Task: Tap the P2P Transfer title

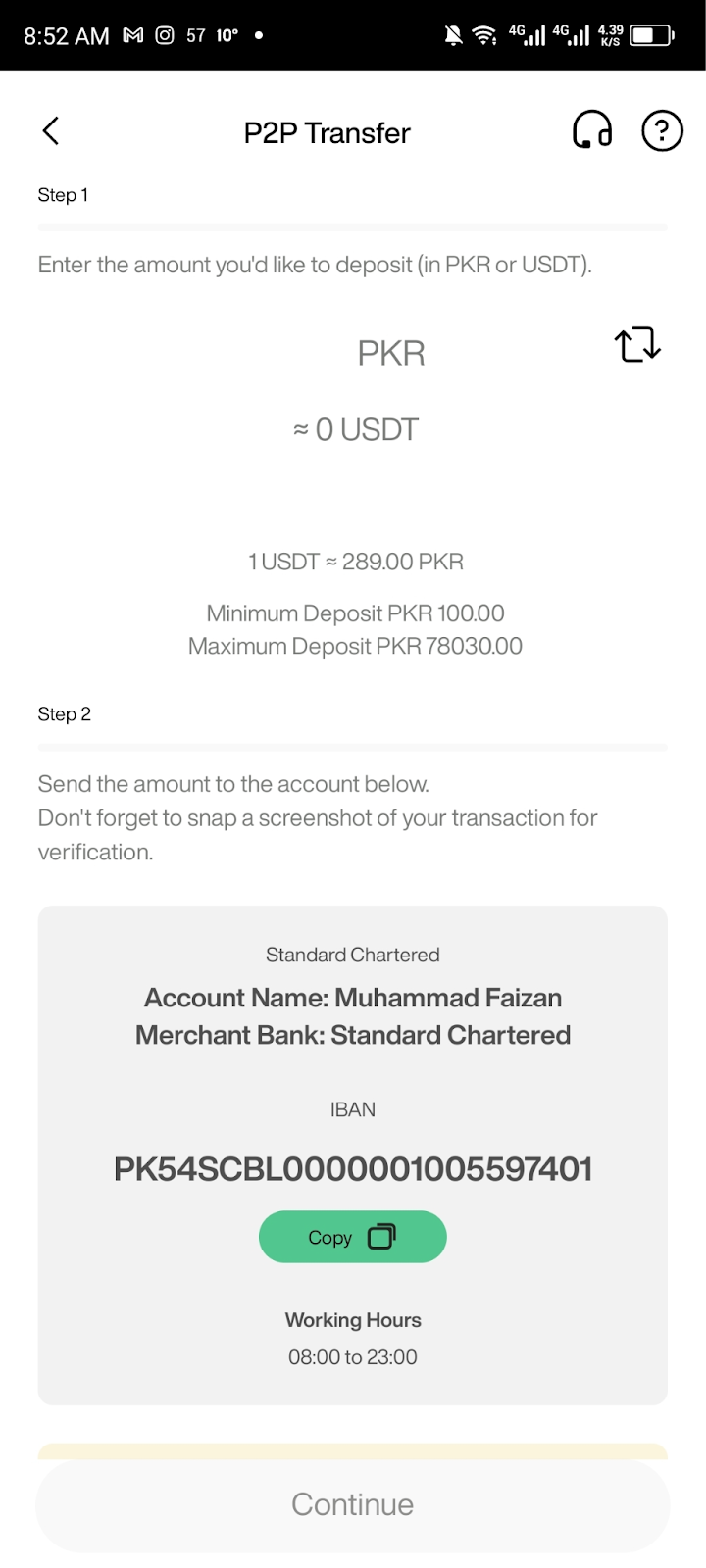Action: coord(327,132)
